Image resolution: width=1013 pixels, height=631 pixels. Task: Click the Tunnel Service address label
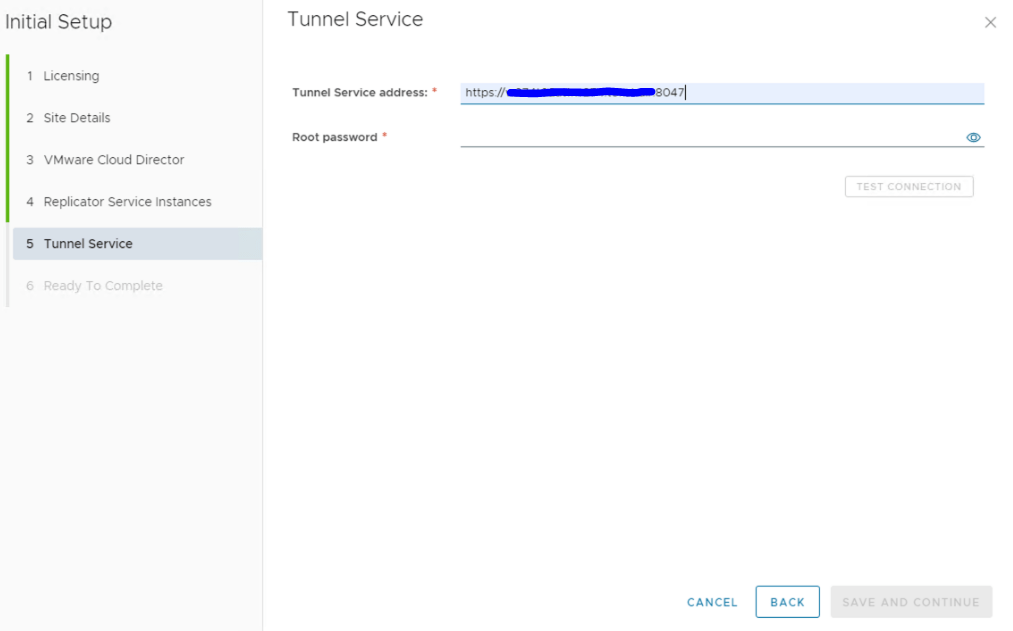360,92
